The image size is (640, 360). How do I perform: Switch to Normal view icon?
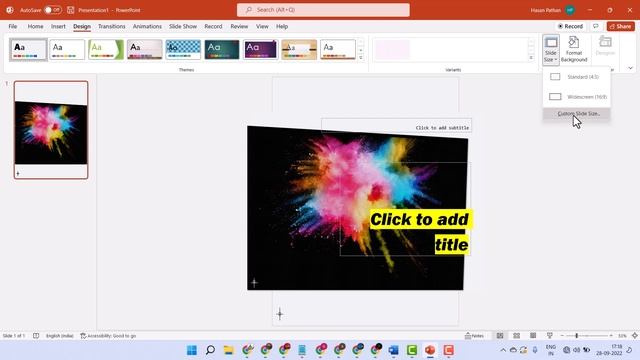click(500, 336)
